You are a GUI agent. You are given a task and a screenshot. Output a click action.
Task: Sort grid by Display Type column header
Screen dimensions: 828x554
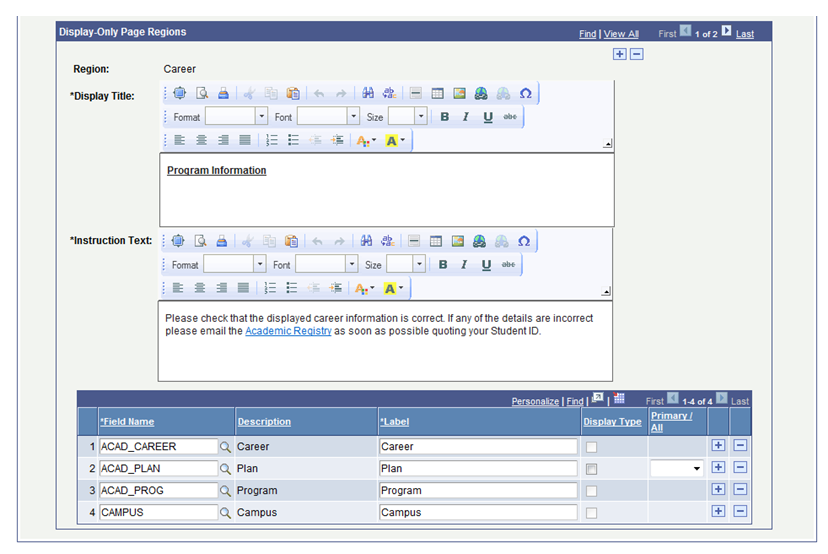tap(612, 421)
